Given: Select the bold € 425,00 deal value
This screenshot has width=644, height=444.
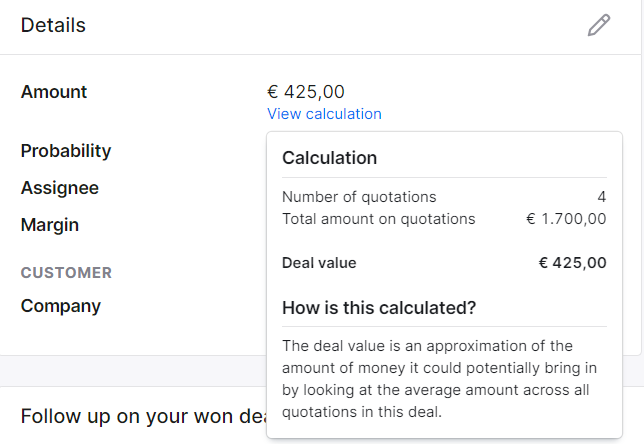Looking at the screenshot, I should point(573,263).
